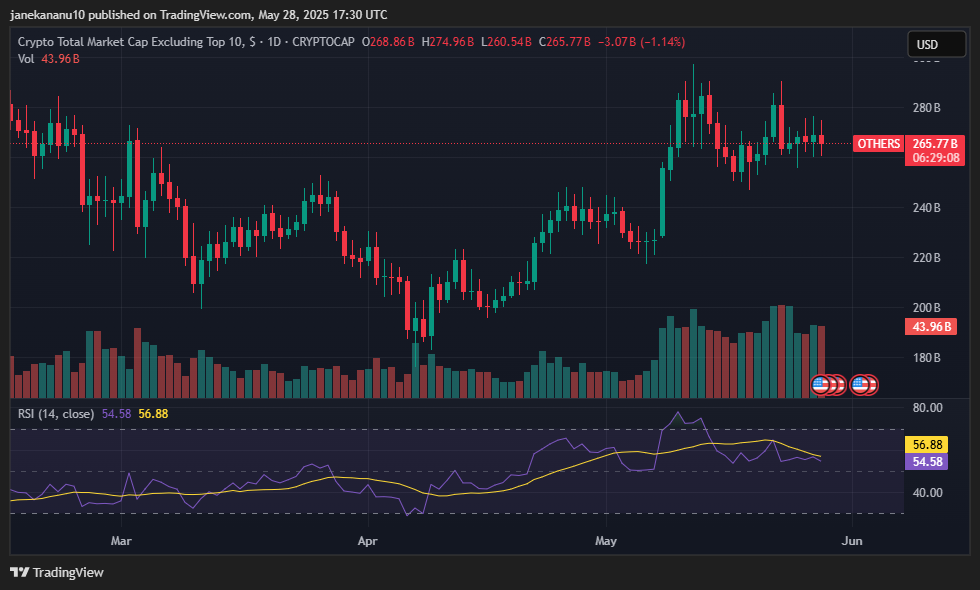The height and width of the screenshot is (590, 980).
Task: Click the yellow 56.88 RSI legend value
Action: click(x=153, y=414)
